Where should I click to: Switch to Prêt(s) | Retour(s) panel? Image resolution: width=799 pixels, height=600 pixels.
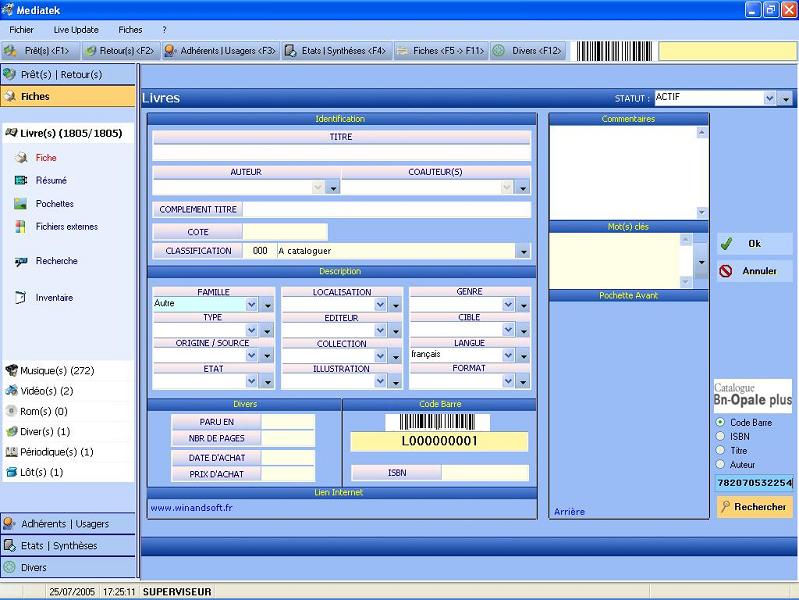[68, 74]
